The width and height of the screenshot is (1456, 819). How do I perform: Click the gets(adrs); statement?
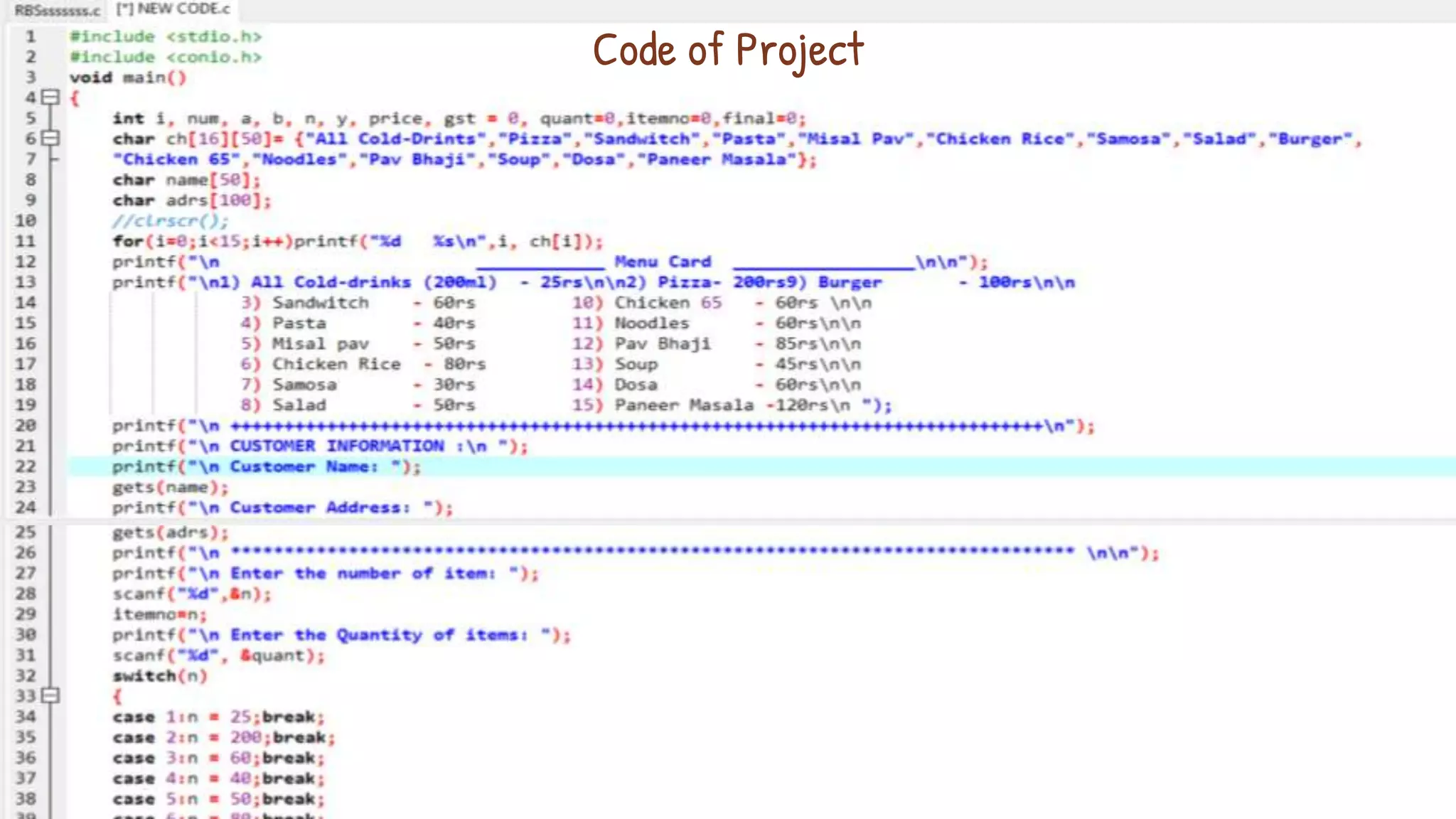click(x=171, y=532)
